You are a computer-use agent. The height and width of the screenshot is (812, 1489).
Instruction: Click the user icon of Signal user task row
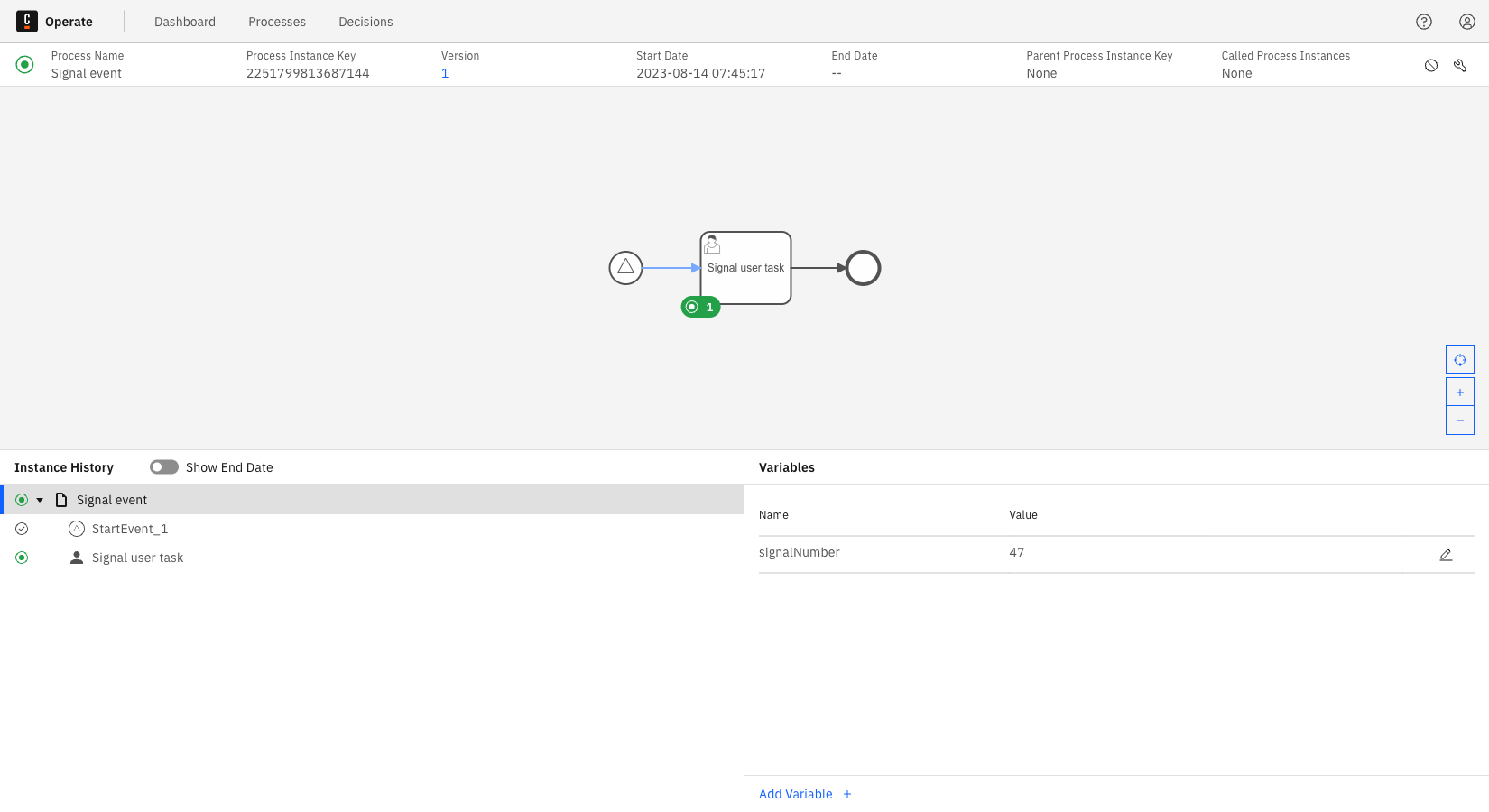point(77,558)
